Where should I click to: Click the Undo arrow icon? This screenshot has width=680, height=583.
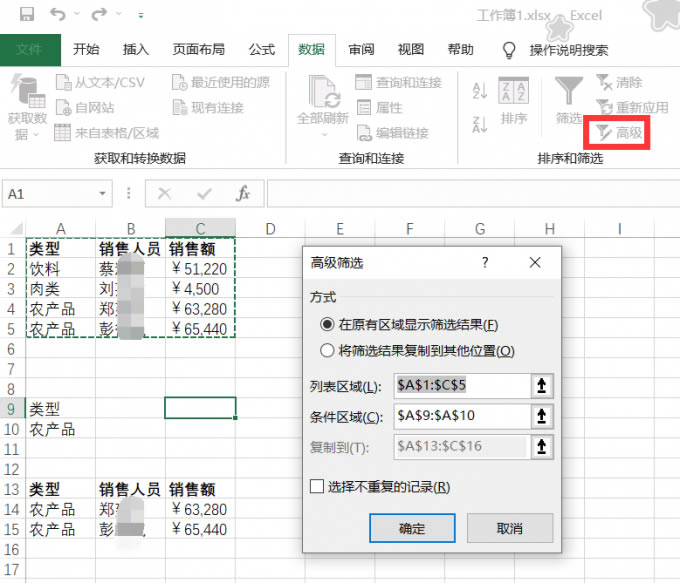tap(57, 15)
